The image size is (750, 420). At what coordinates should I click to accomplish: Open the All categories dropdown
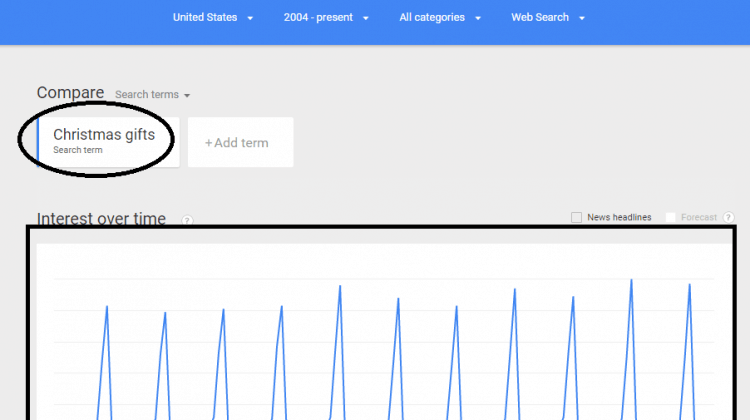[x=440, y=18]
